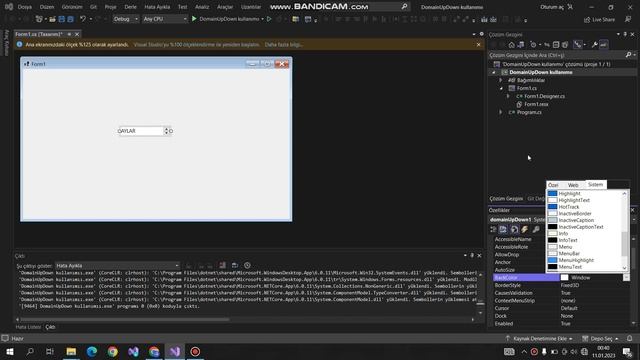Switch to Web tab in color picker
Screen dimensions: 640x360
pos(573,185)
